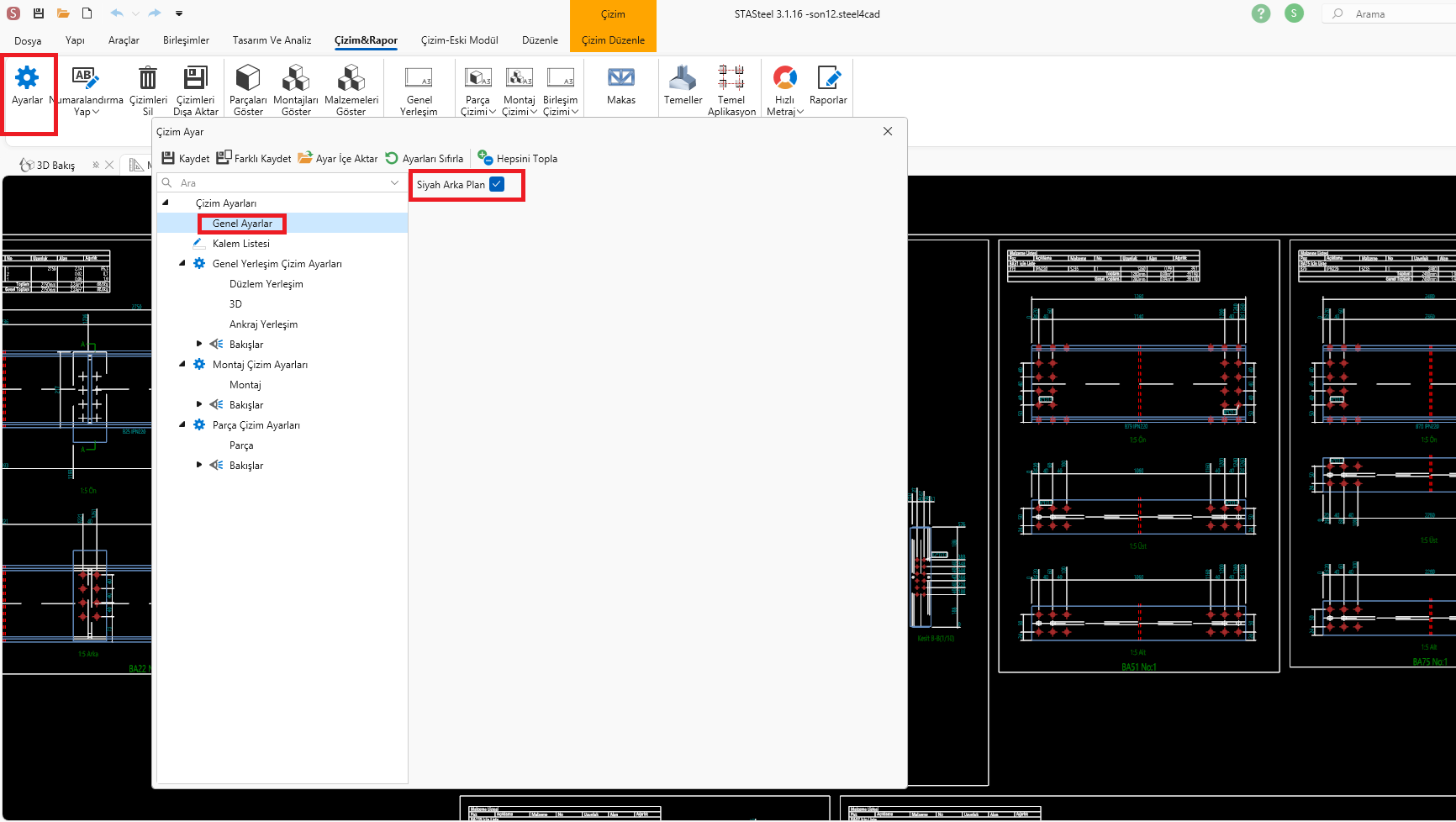This screenshot has width=1456, height=822.
Task: Open the Ayarlar settings gear icon
Action: 27,79
